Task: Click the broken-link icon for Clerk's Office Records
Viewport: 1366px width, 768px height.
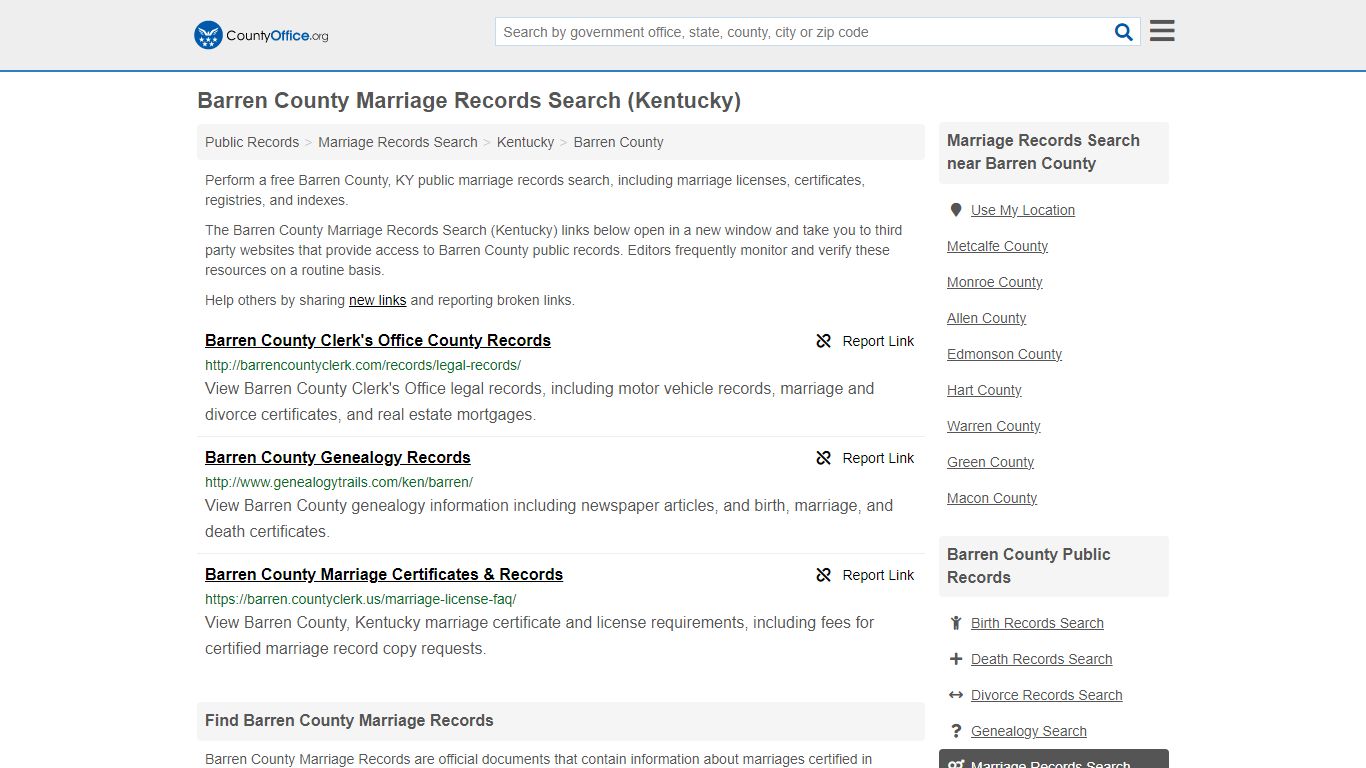Action: 824,341
